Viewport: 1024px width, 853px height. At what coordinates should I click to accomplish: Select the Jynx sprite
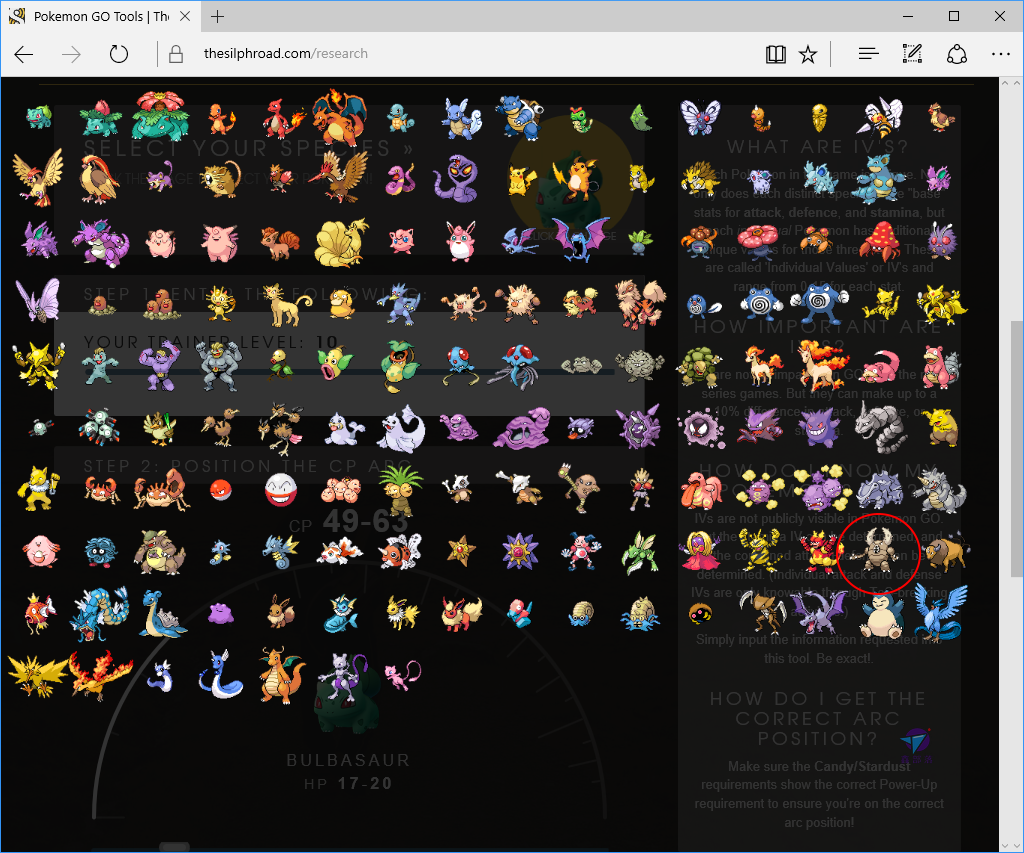tap(699, 550)
